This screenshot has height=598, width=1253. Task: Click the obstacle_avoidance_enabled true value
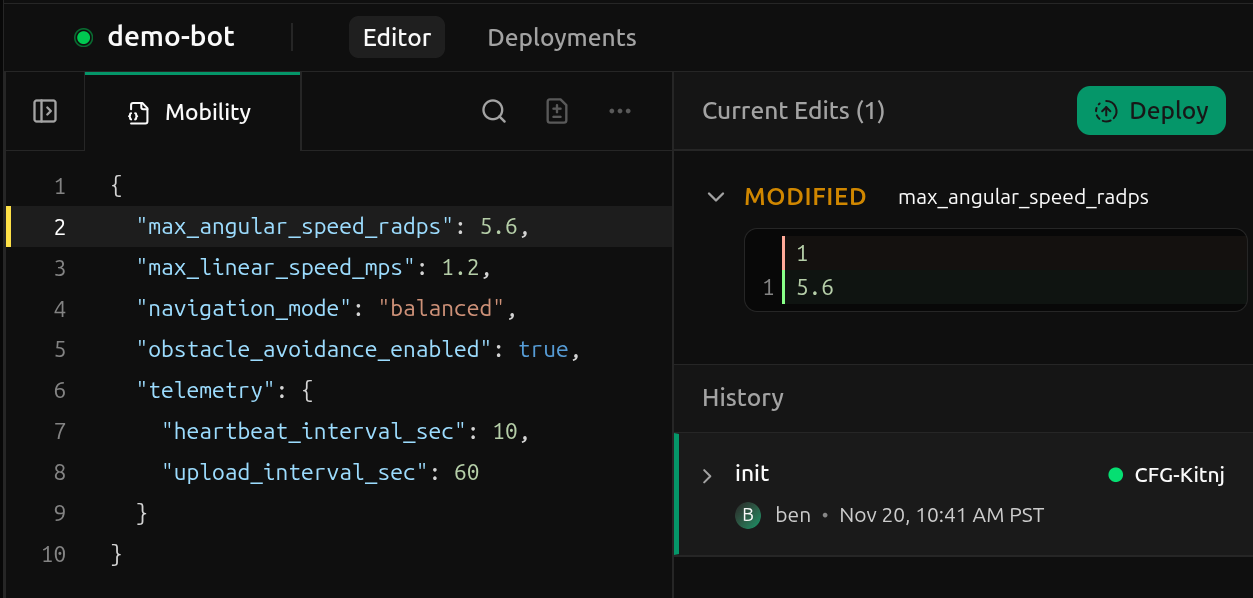pyautogui.click(x=543, y=349)
